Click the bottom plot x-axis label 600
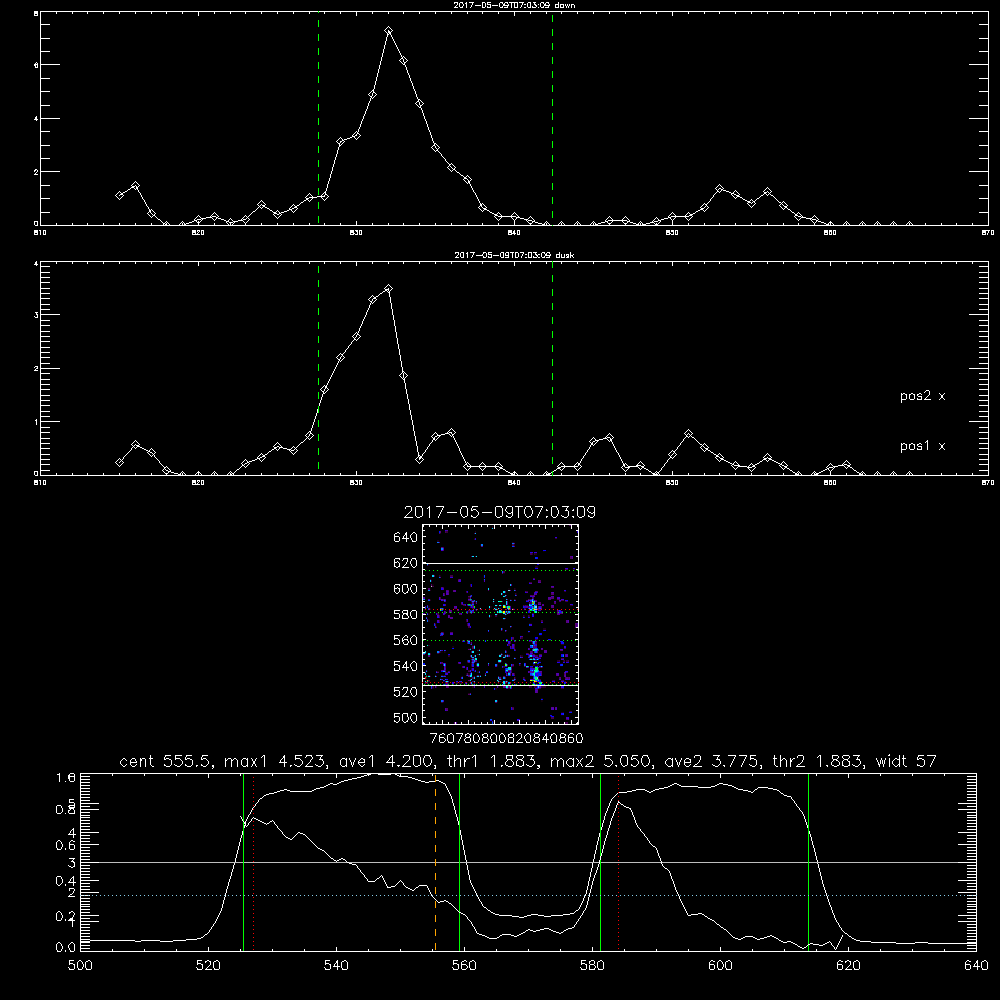The image size is (1000, 1000). coord(720,966)
